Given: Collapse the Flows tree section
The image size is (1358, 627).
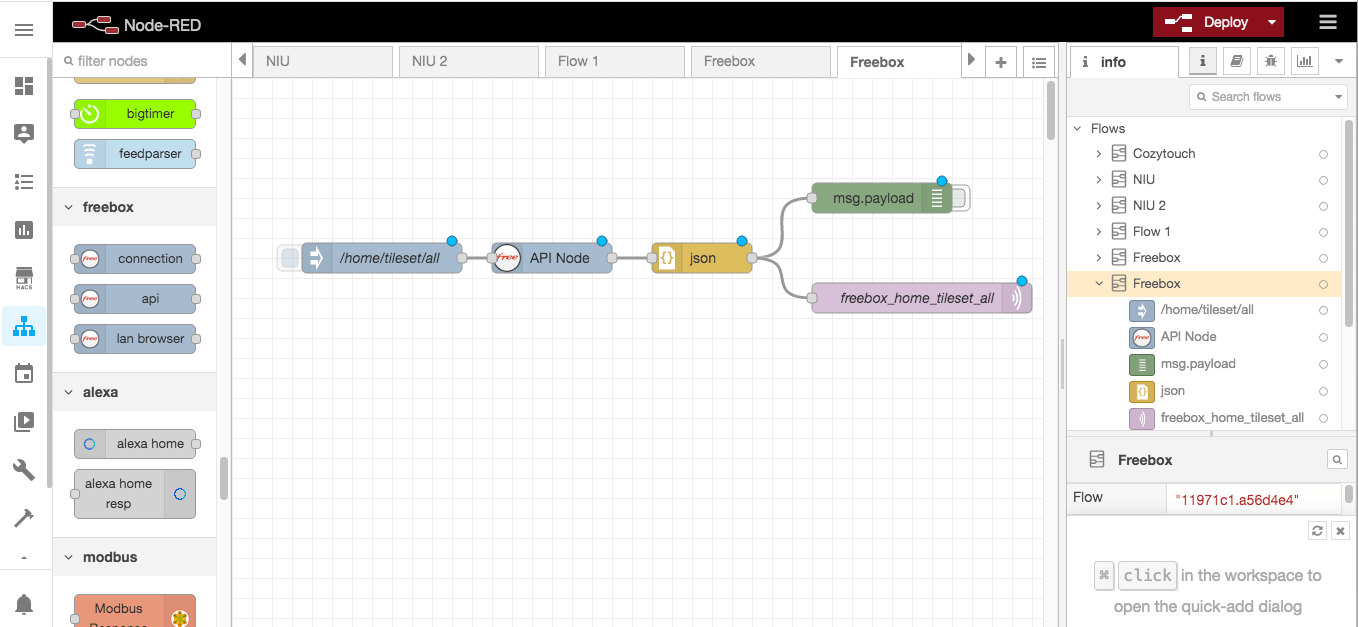Looking at the screenshot, I should tap(1078, 128).
